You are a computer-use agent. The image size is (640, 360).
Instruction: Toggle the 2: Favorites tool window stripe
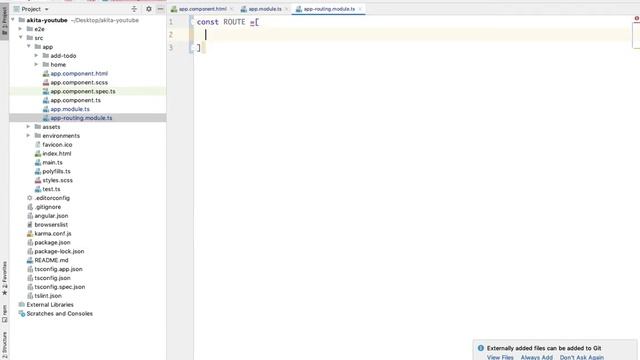[x=4, y=278]
